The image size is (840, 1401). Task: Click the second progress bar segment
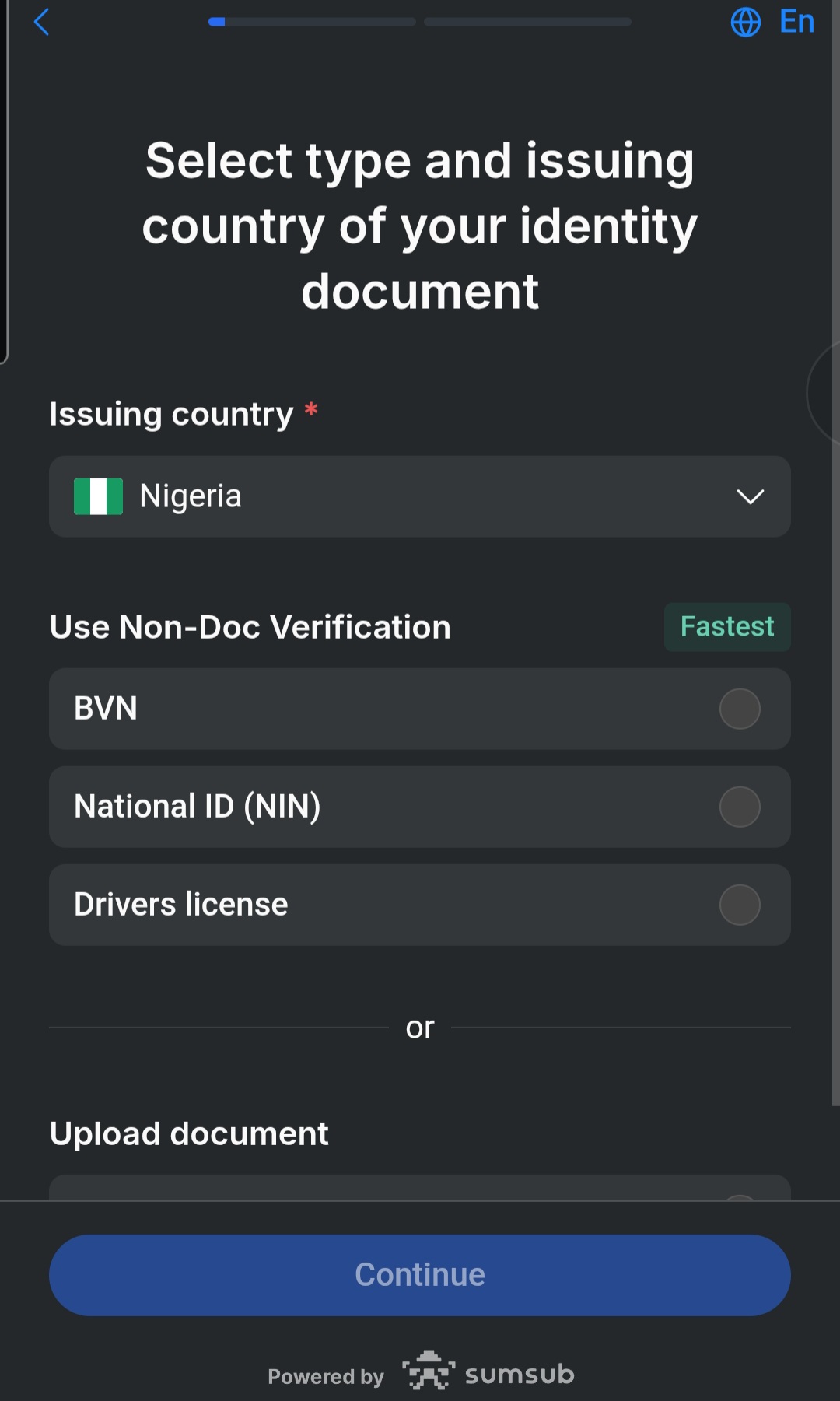527,22
